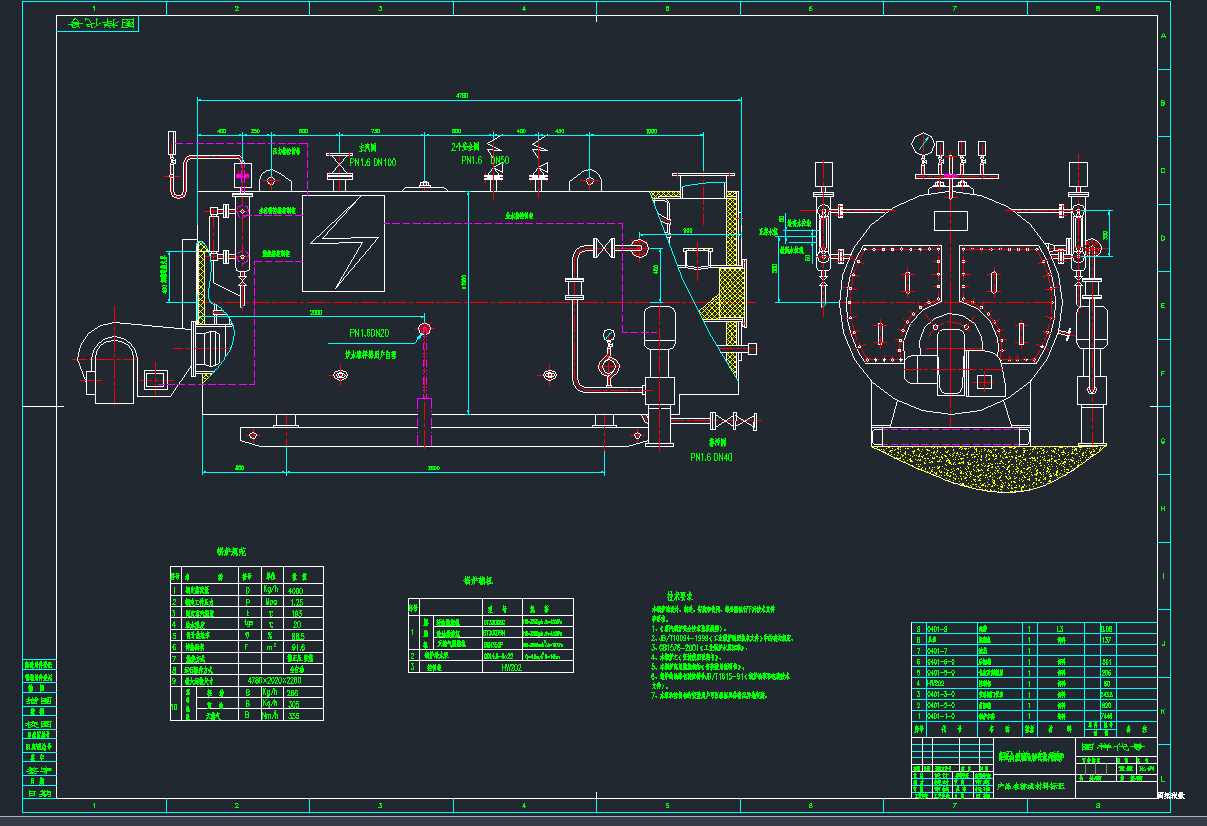Click the C401-8 row in parts list
Viewport: 1207px width, 826px height.
point(945,629)
